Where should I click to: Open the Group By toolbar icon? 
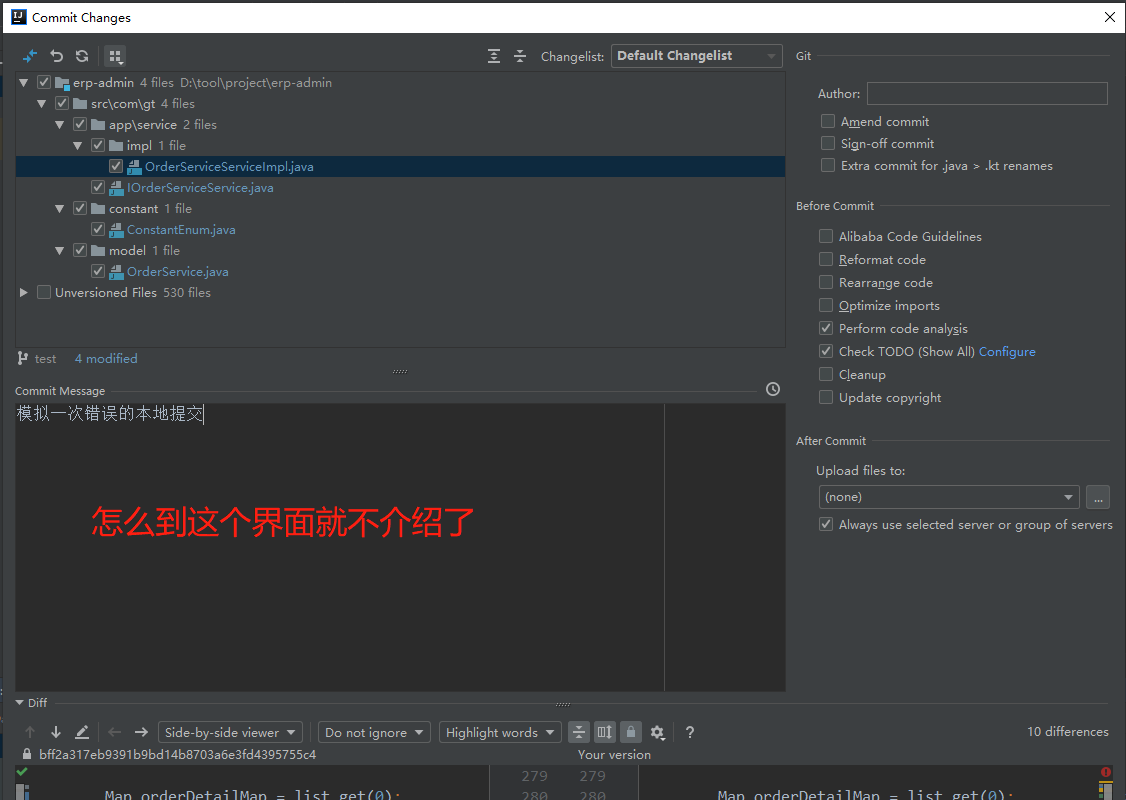pos(116,56)
